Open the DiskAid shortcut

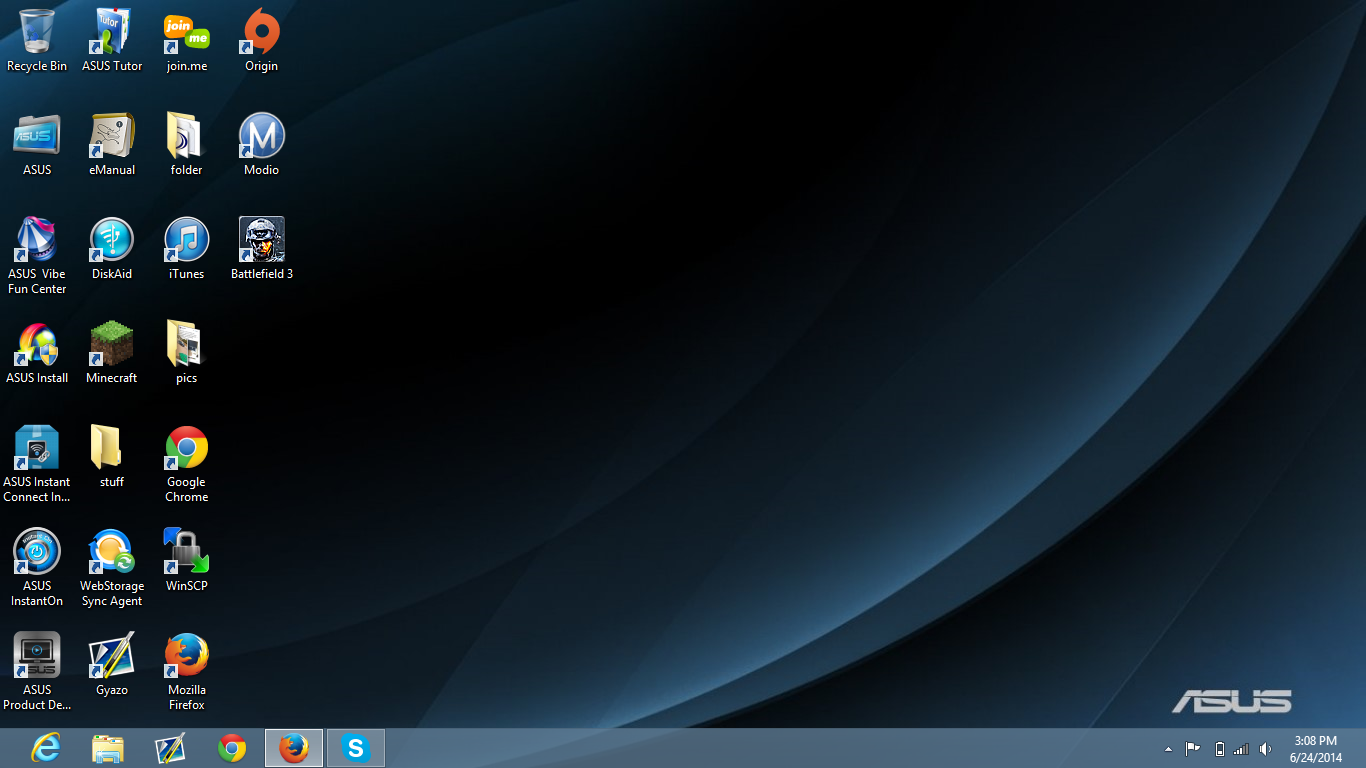[112, 248]
